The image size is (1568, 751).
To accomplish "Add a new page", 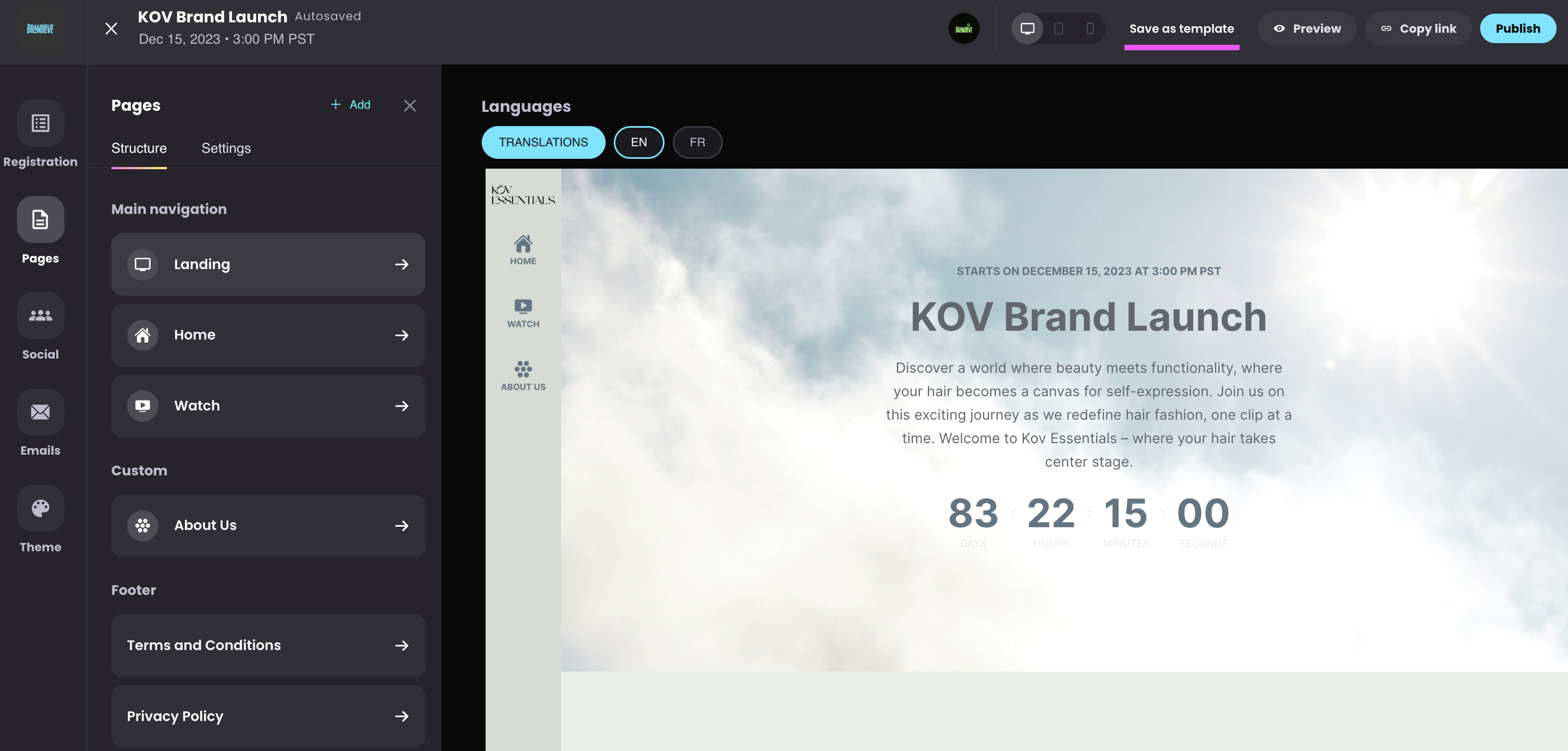I will coord(350,105).
